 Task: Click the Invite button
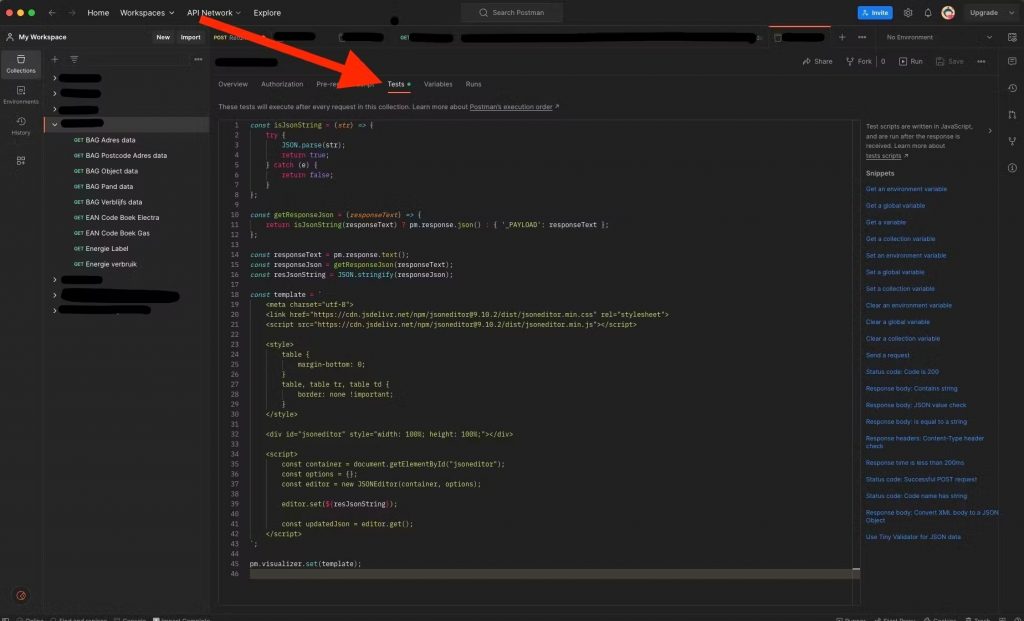(x=874, y=12)
